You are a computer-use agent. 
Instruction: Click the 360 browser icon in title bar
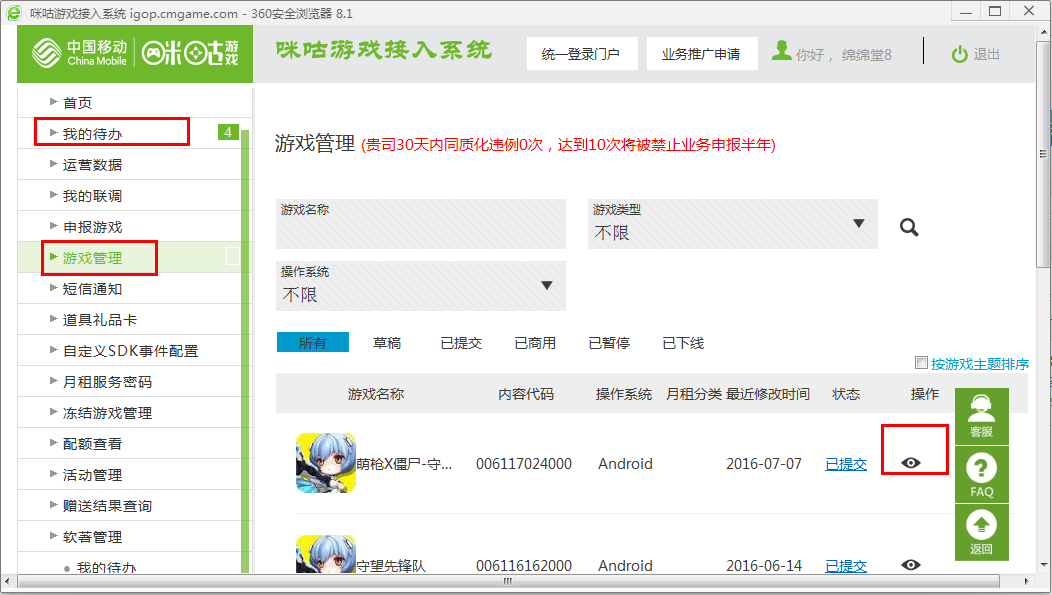[13, 13]
